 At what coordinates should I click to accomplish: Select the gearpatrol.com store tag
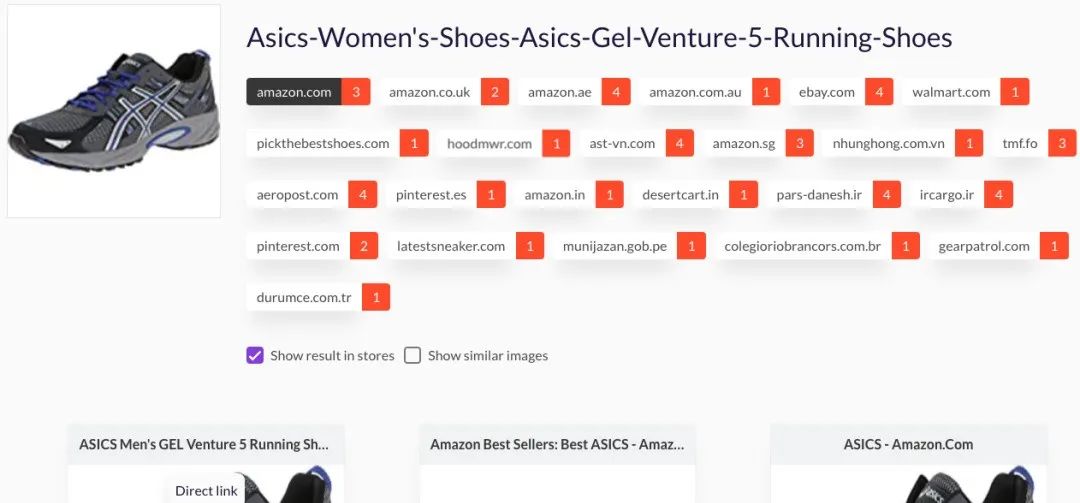[x=983, y=246]
